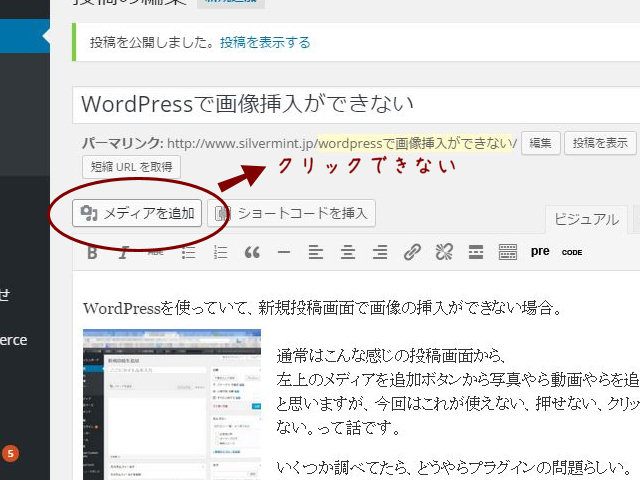Align text right

[380, 253]
